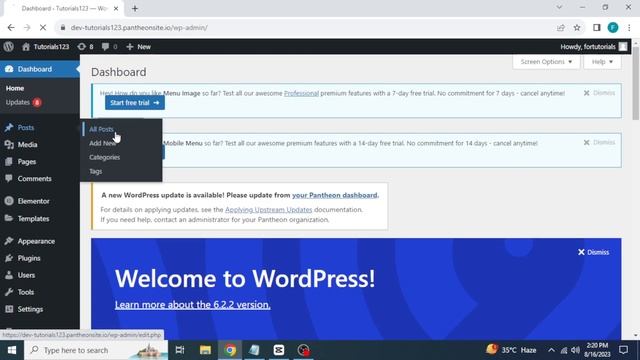The width and height of the screenshot is (640, 360).
Task: Open the Posts pin icon in sidebar
Action: point(9,128)
